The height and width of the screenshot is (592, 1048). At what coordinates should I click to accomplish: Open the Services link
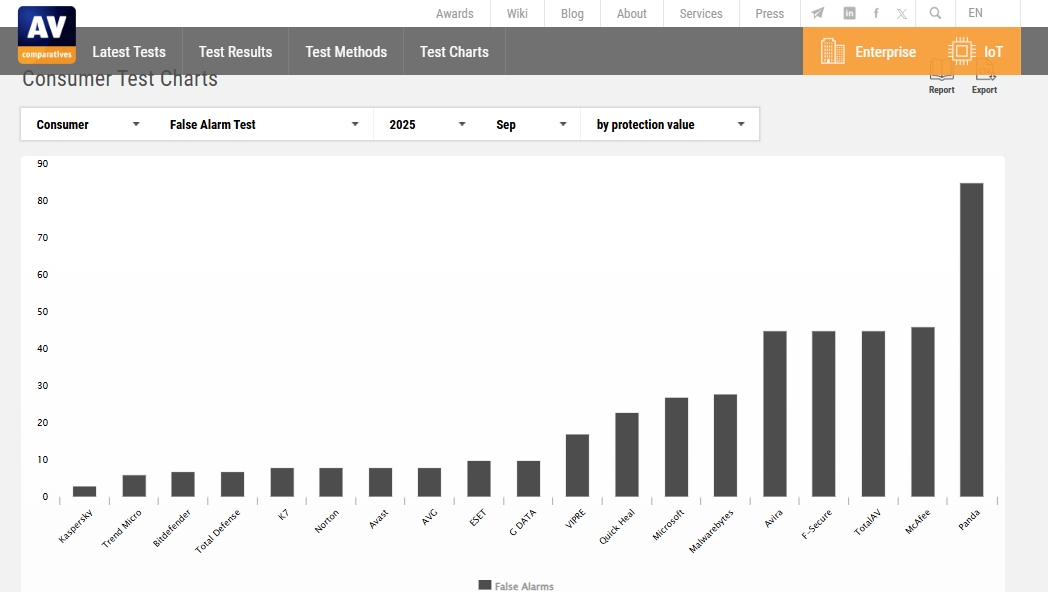pos(701,13)
